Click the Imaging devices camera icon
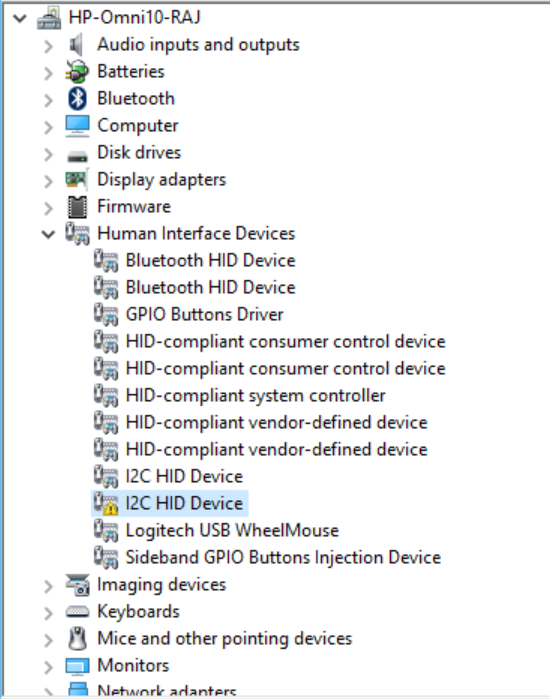The width and height of the screenshot is (550, 699). point(77,584)
